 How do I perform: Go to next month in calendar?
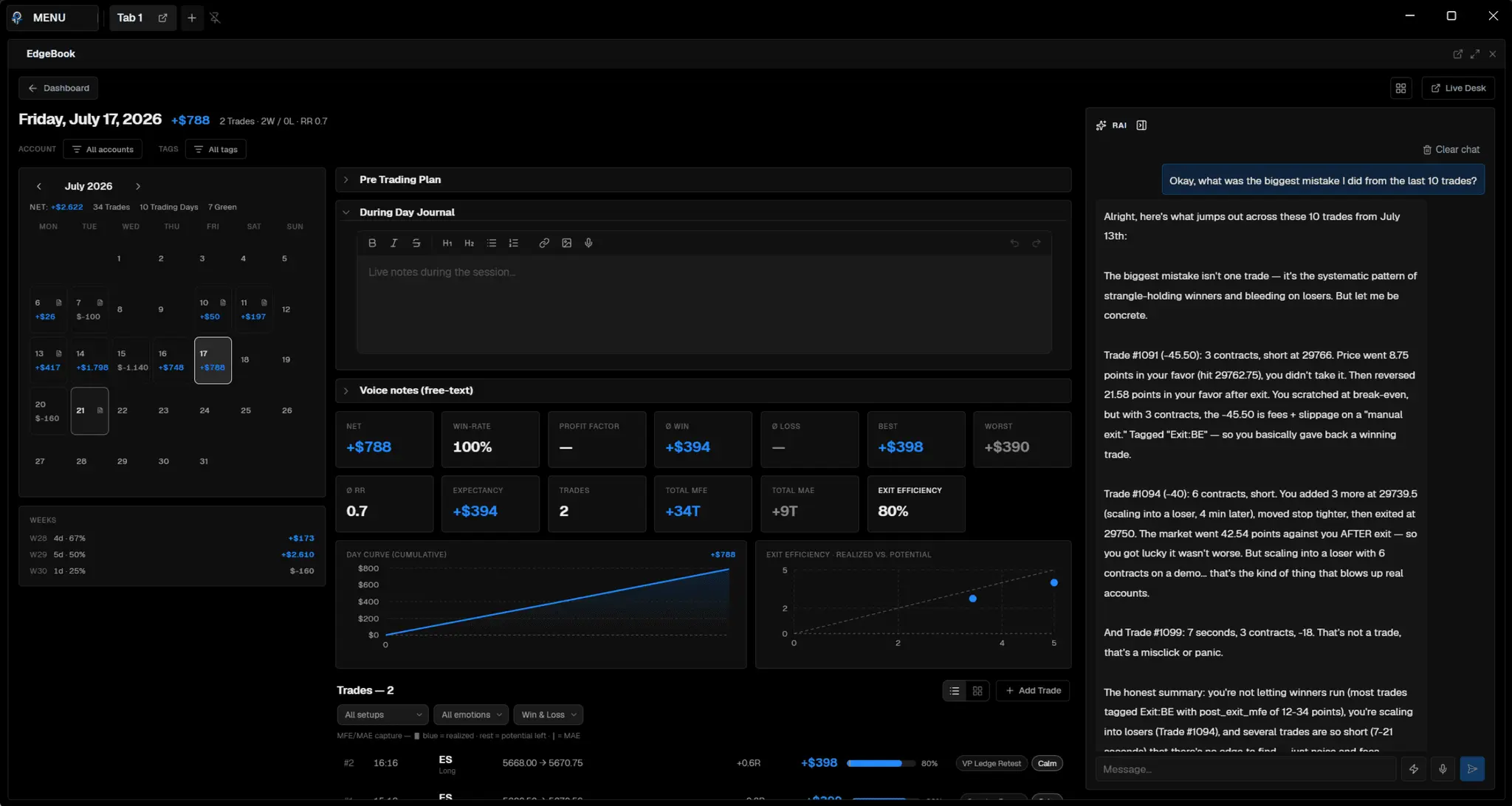138,187
